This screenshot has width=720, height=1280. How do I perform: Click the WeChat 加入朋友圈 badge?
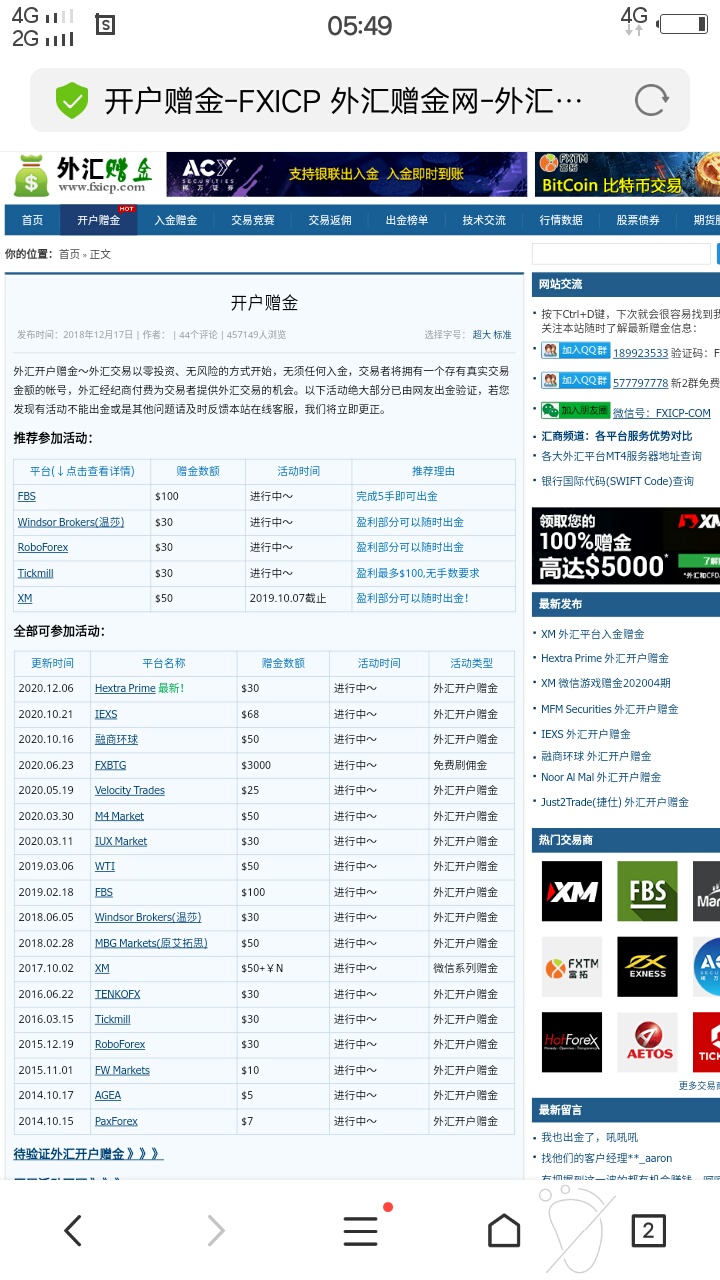576,410
